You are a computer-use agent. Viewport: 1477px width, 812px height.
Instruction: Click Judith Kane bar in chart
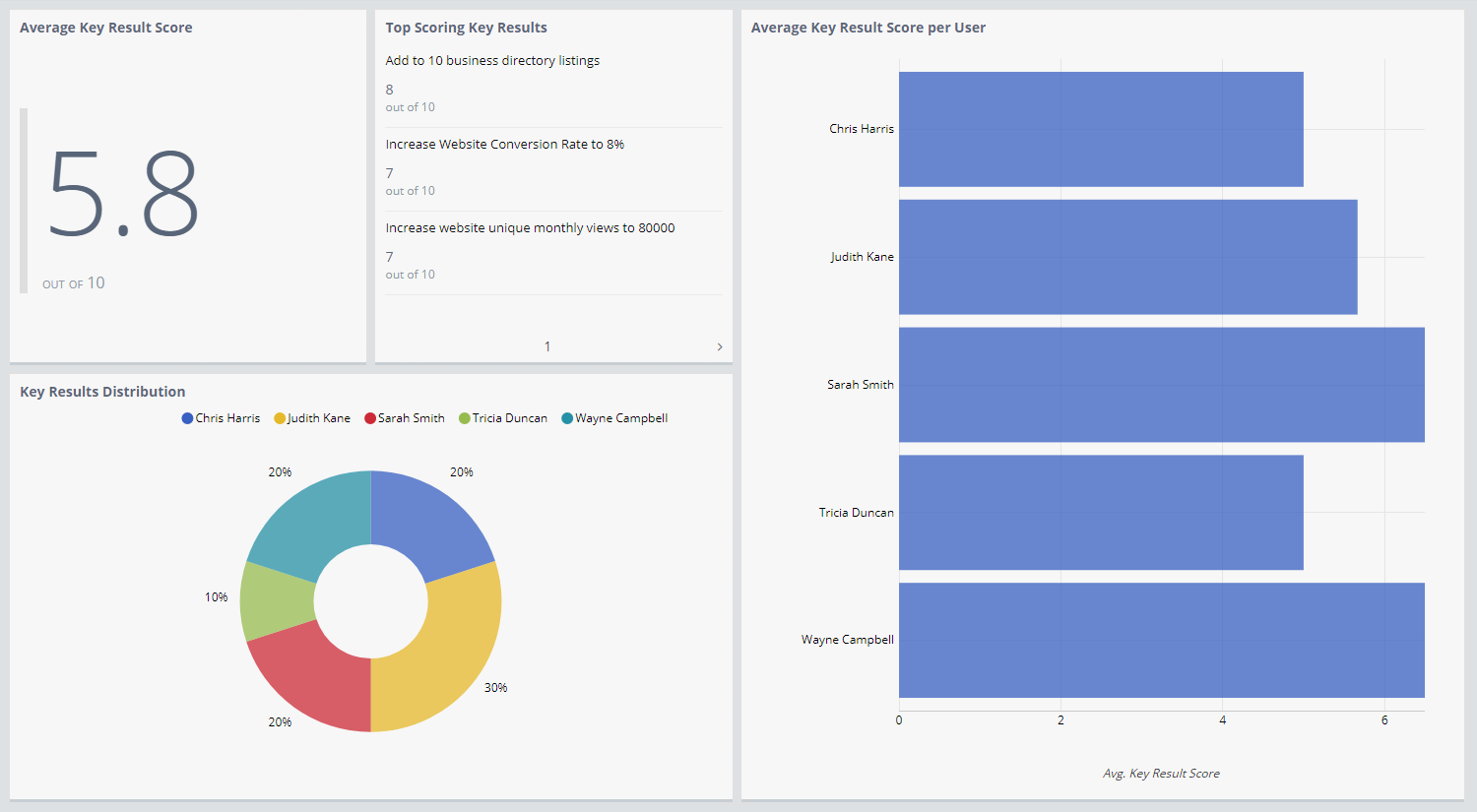click(x=1127, y=257)
